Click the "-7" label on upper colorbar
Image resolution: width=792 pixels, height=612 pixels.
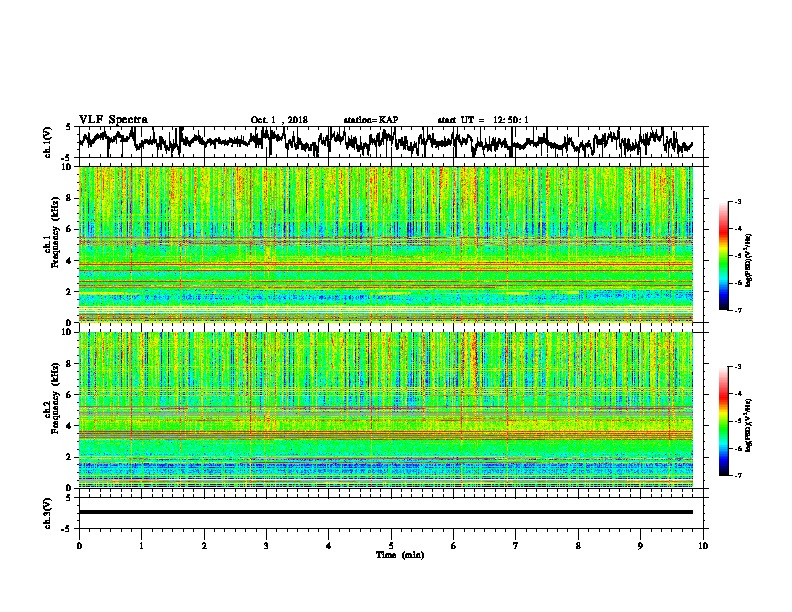pos(737,310)
